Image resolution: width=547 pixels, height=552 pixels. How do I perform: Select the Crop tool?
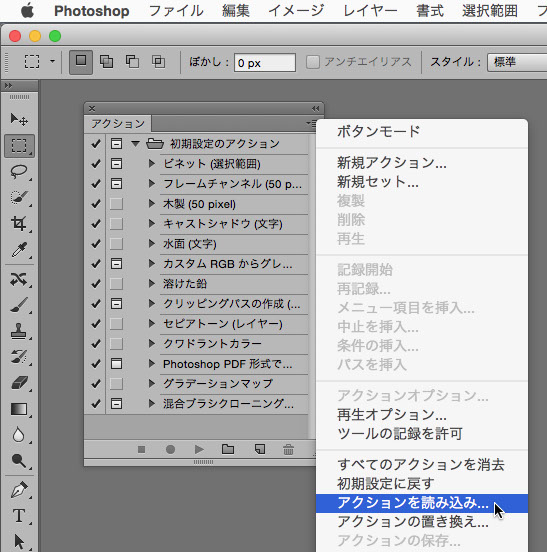(19, 223)
